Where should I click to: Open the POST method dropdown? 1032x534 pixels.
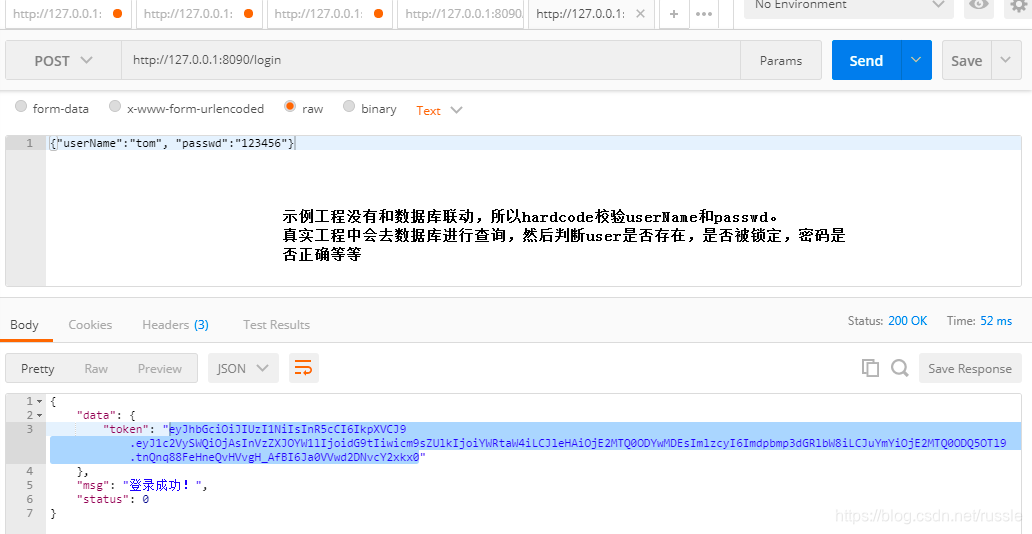tap(63, 61)
